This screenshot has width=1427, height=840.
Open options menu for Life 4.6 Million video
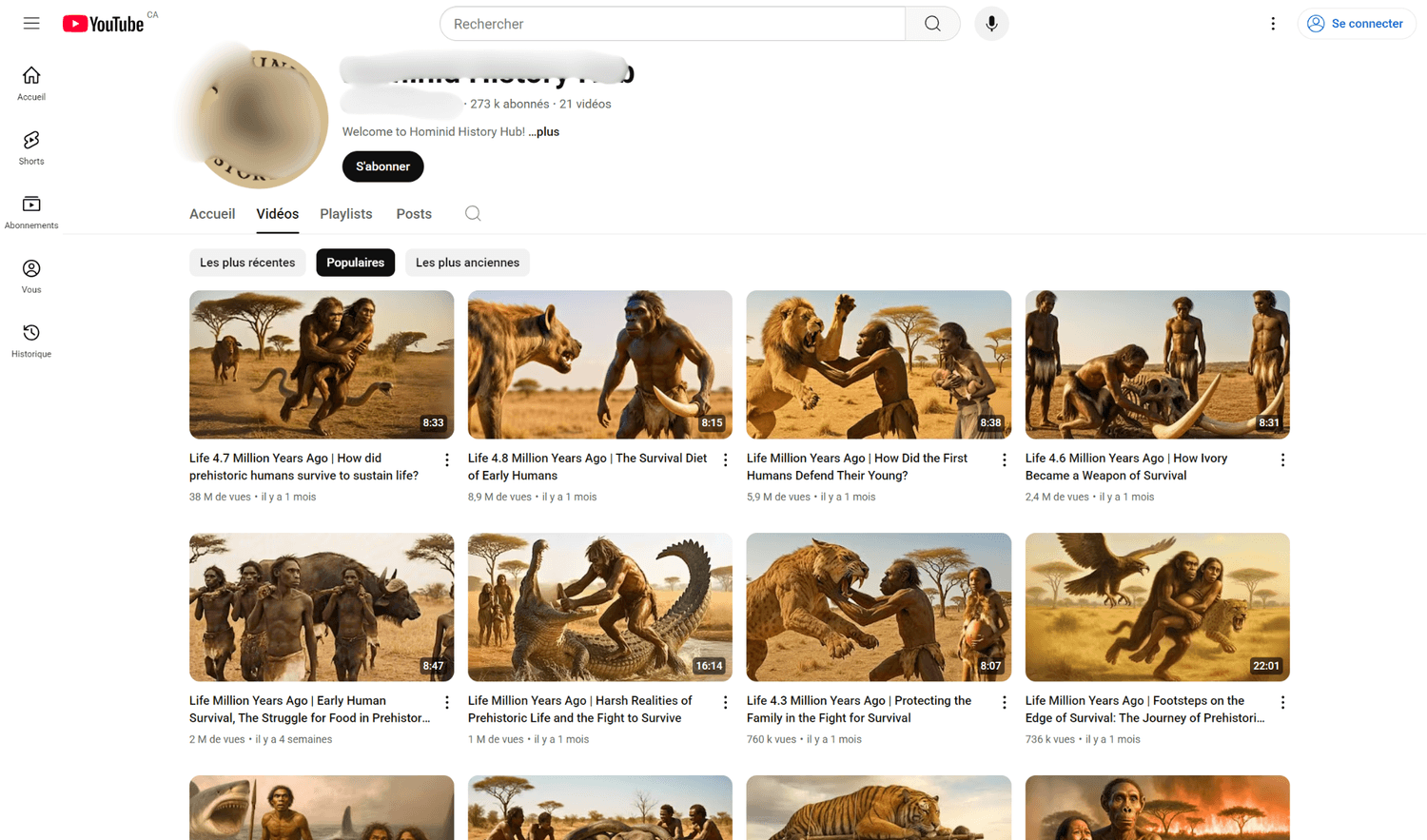(1283, 460)
